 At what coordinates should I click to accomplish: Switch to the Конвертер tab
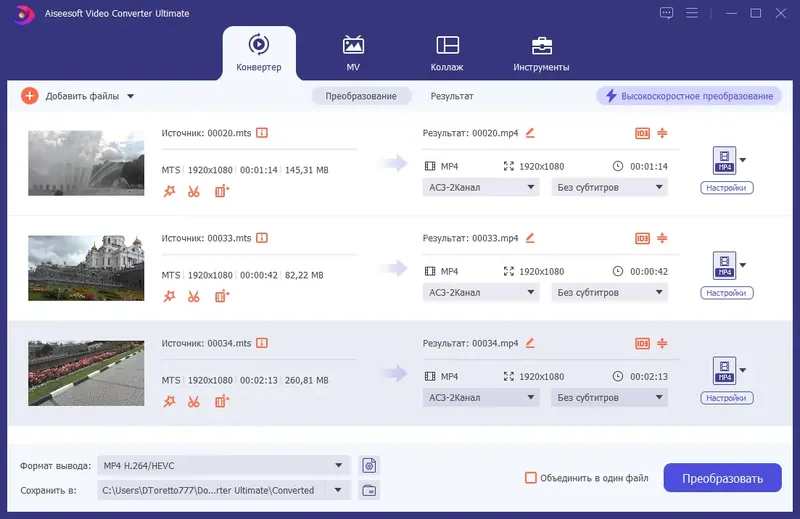259,53
